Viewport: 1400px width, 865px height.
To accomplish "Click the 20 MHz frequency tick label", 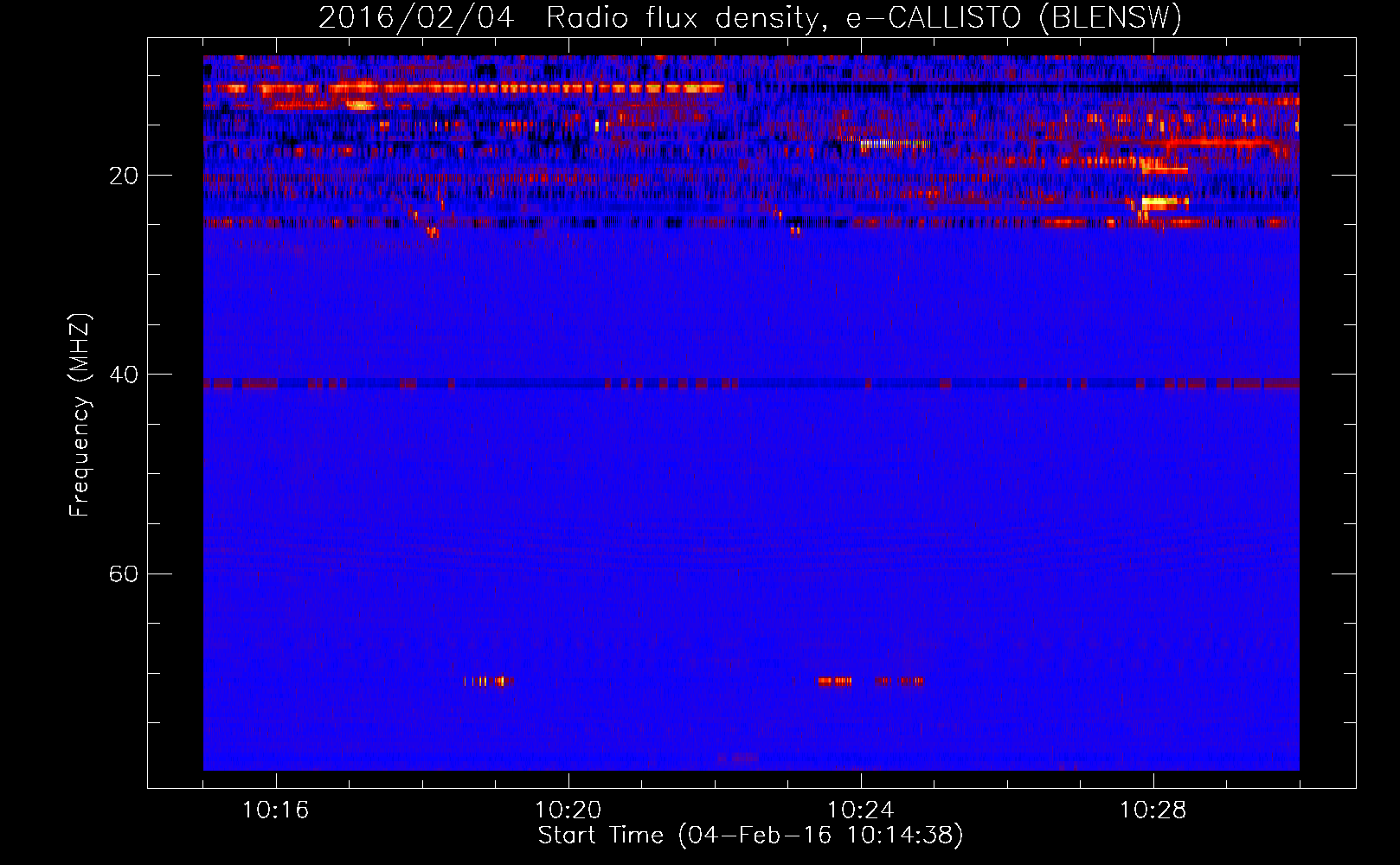I will (x=124, y=176).
